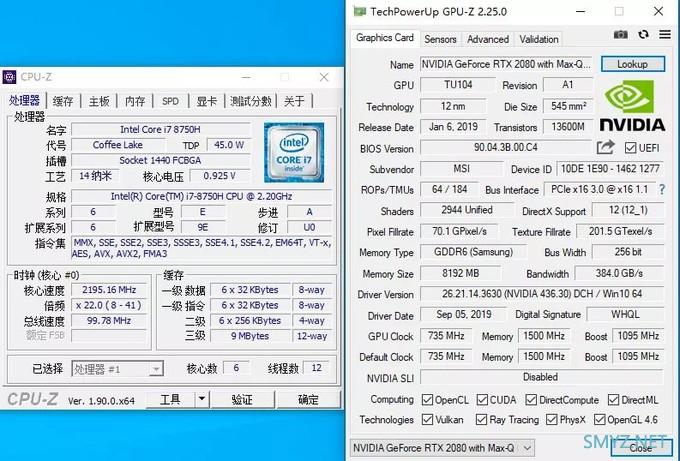Click the BIOS Version field 90.04.3B.00.C4

(x=506, y=147)
